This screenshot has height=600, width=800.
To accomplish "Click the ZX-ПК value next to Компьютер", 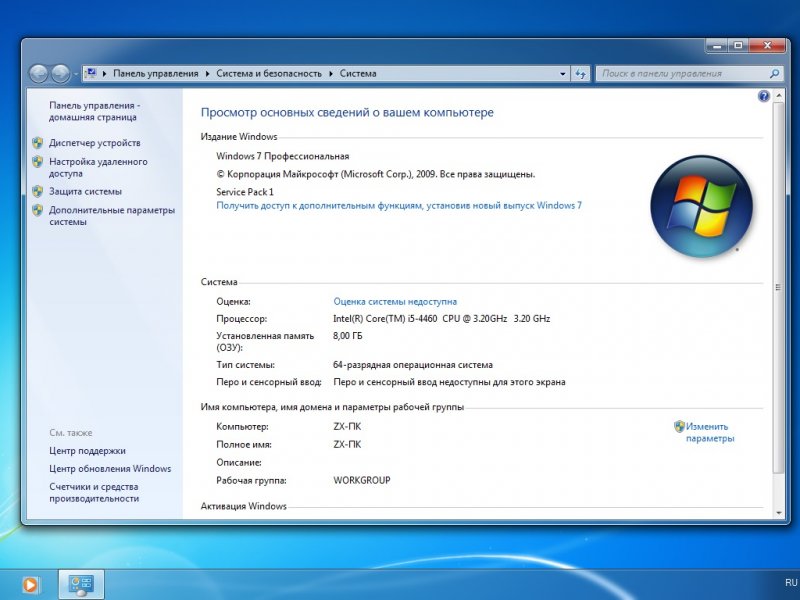I will click(x=347, y=427).
